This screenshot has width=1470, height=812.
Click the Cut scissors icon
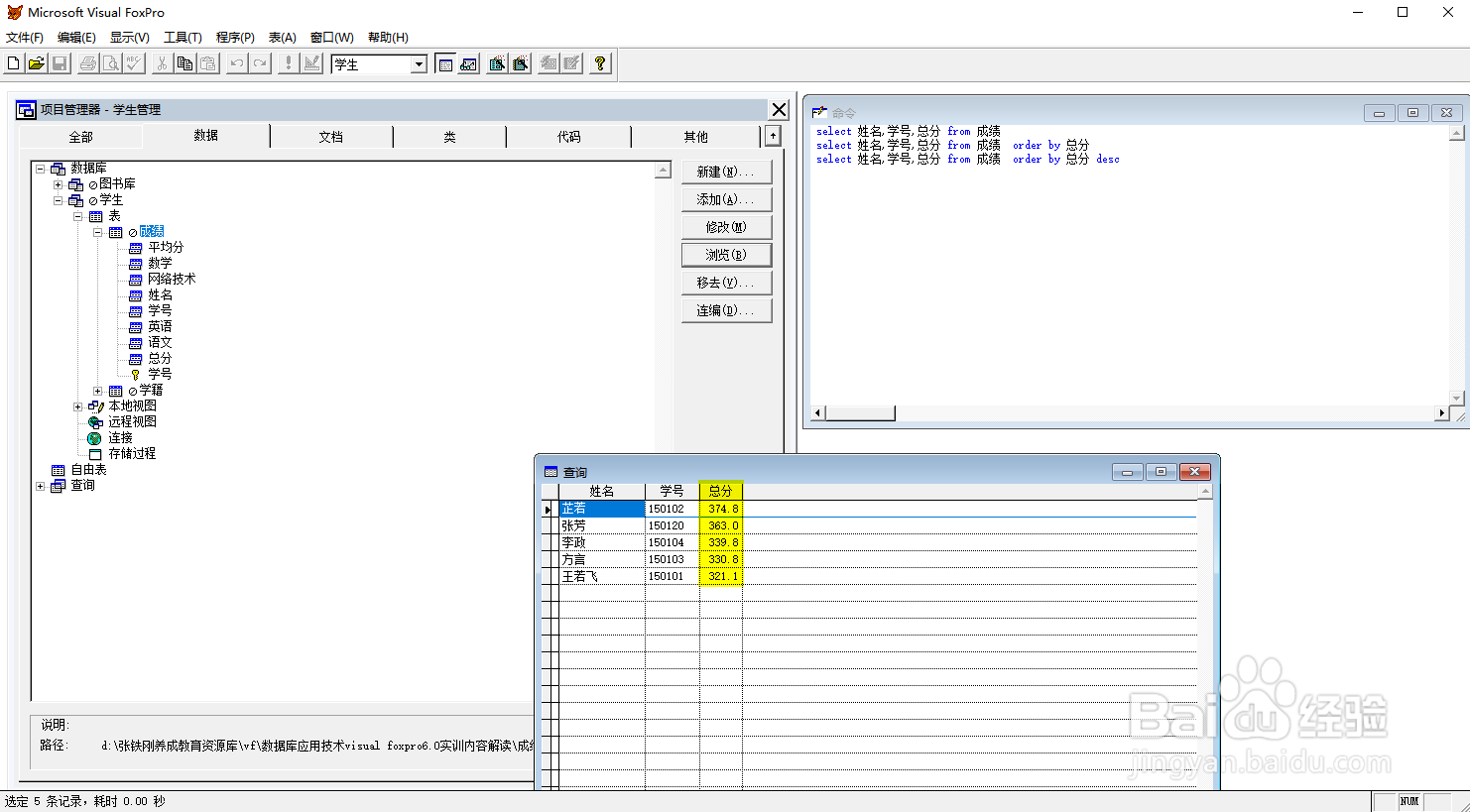coord(162,63)
